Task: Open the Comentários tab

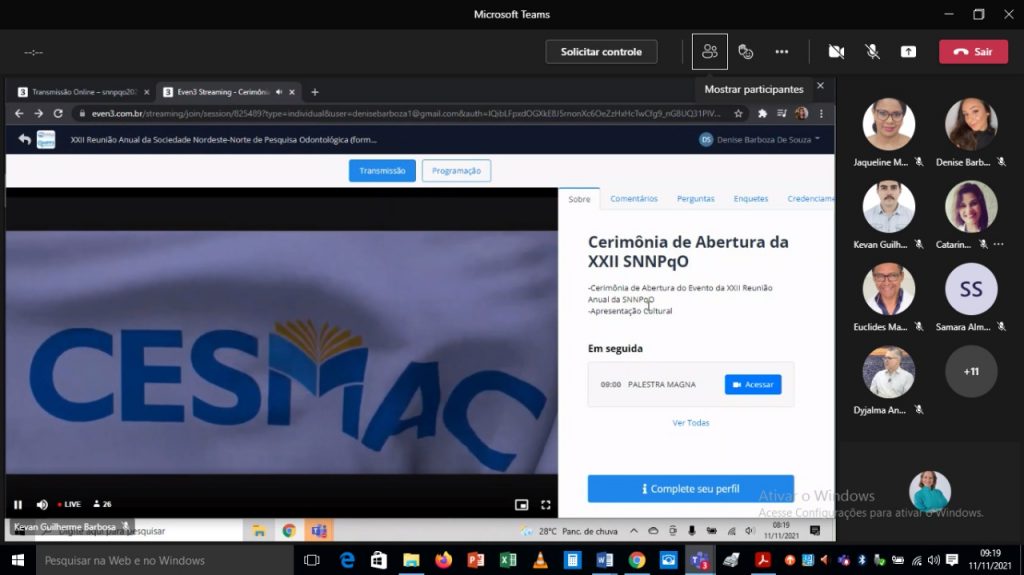Action: click(x=633, y=199)
